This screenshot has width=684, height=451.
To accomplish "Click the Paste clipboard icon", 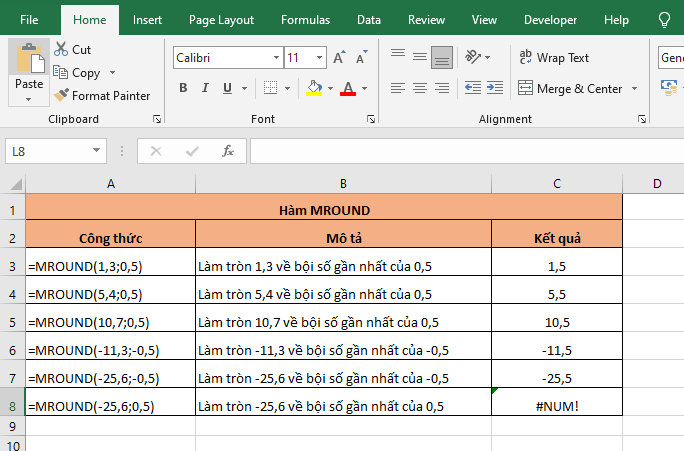I will click(x=29, y=58).
